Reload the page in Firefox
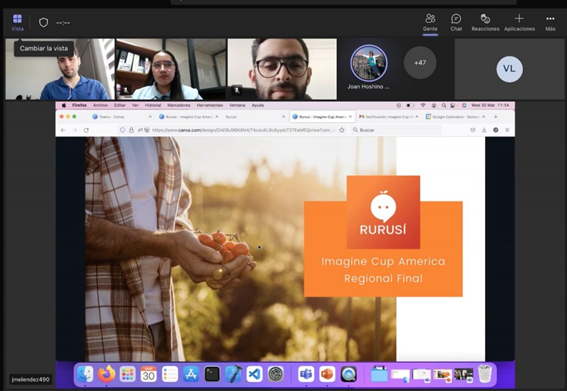This screenshot has width=567, height=391. [86, 130]
